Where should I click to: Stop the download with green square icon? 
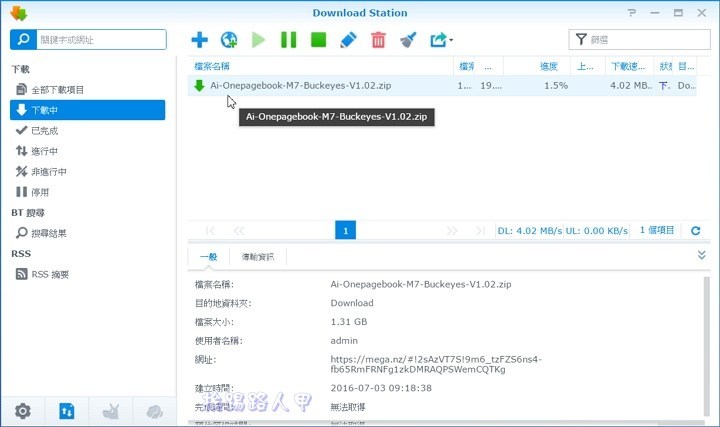[x=318, y=40]
